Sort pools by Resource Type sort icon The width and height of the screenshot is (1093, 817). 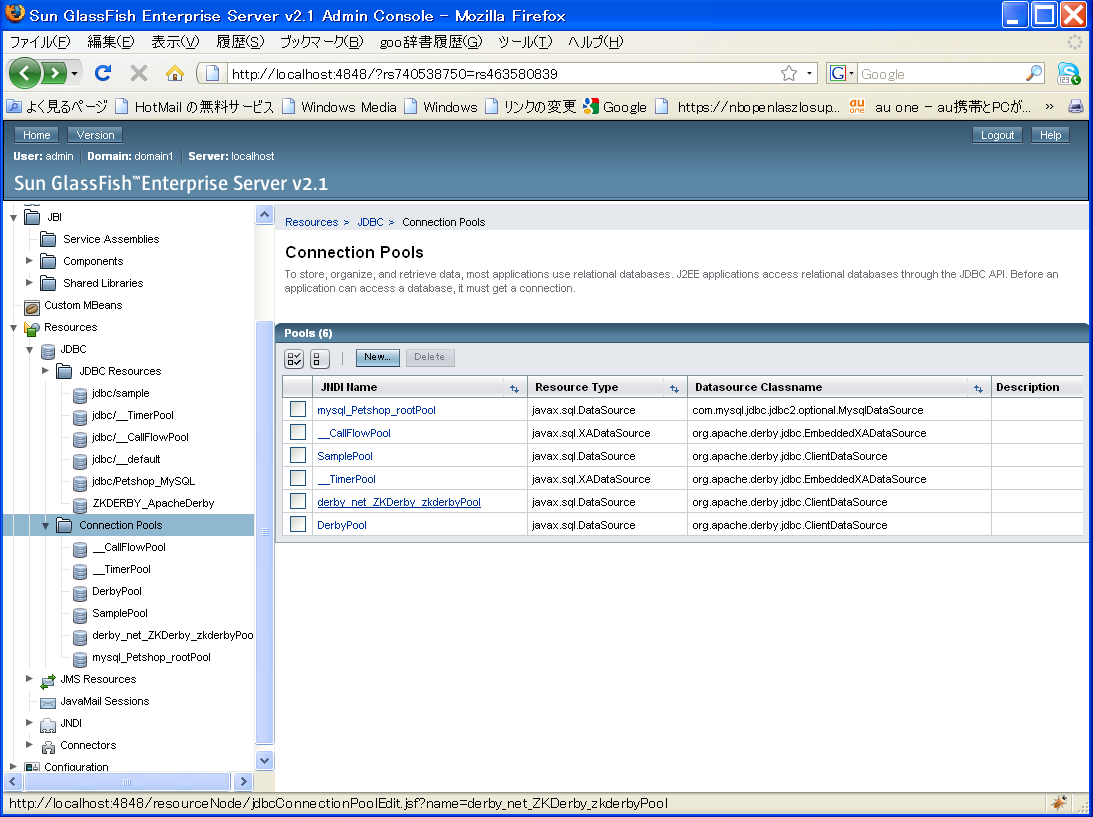click(674, 388)
